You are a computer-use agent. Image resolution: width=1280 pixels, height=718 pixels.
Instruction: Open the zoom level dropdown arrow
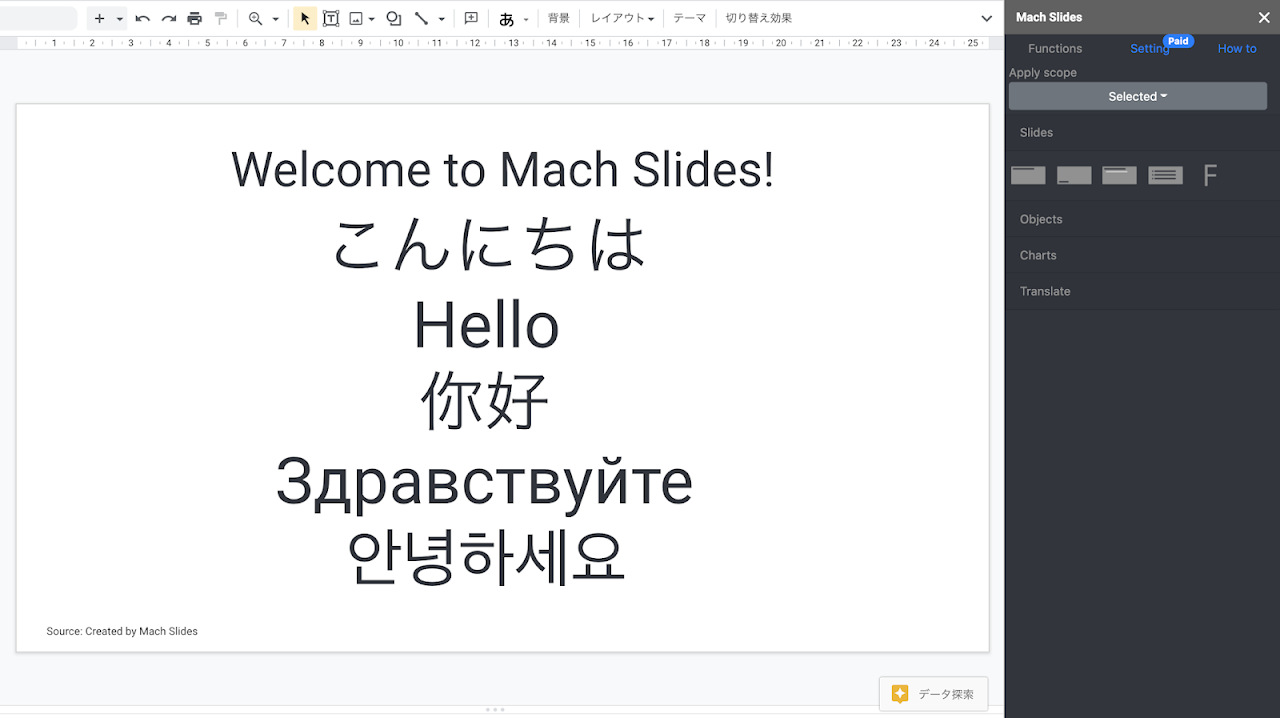(x=275, y=19)
